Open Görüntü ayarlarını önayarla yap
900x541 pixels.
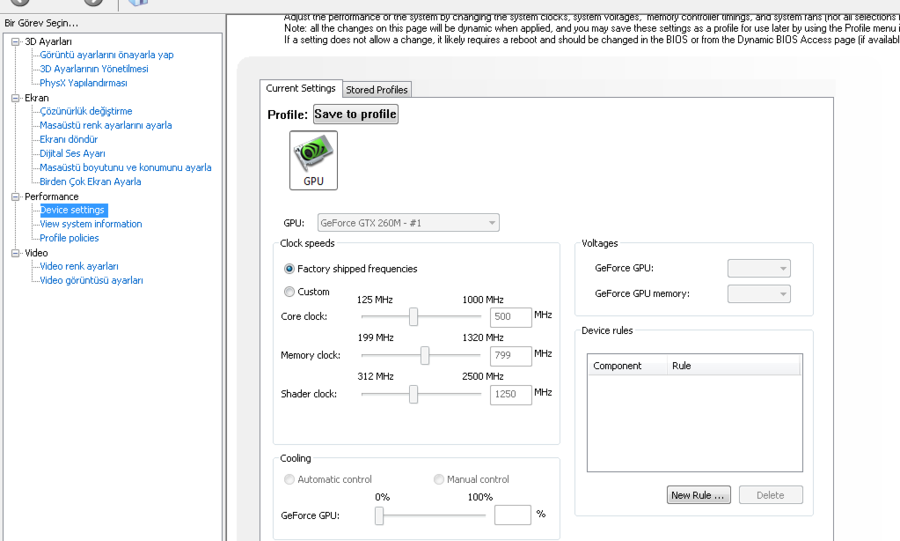(x=106, y=55)
